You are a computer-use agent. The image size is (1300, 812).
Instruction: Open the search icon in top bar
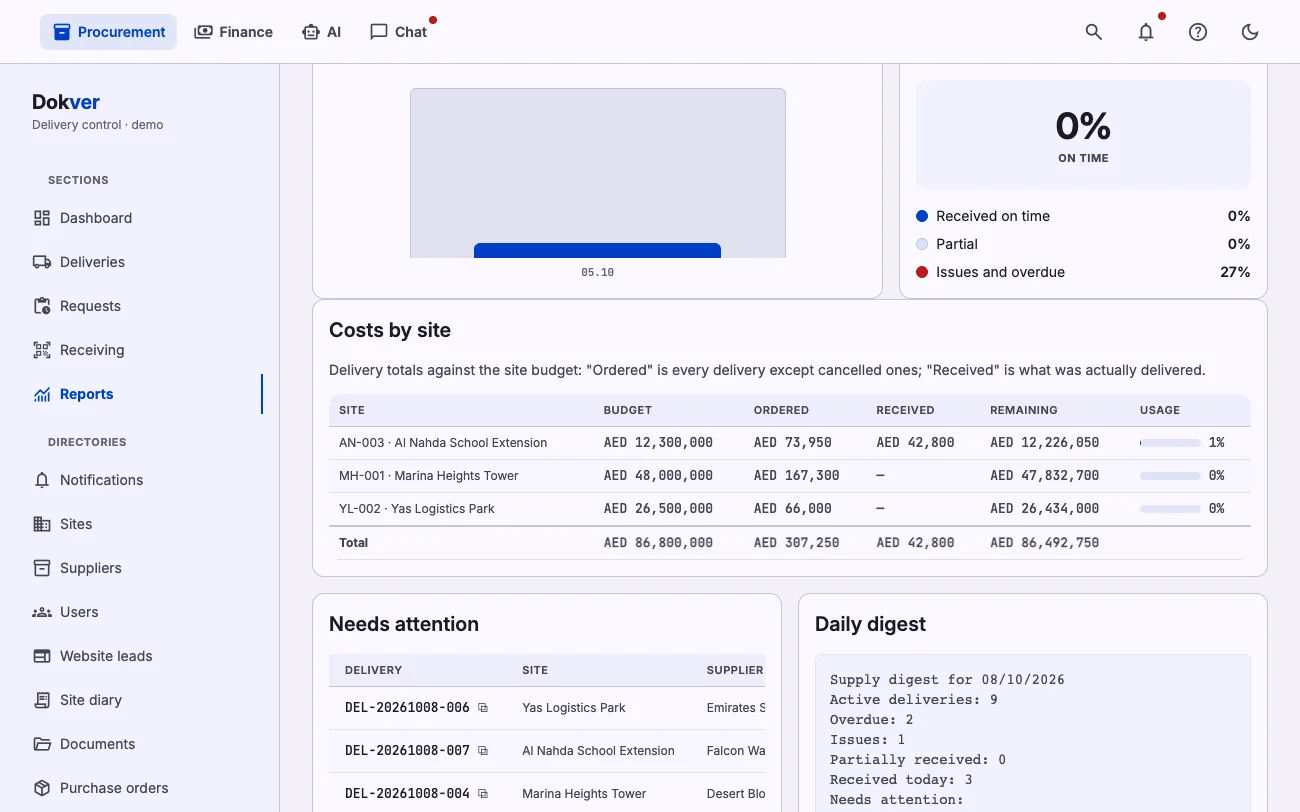pyautogui.click(x=1094, y=32)
